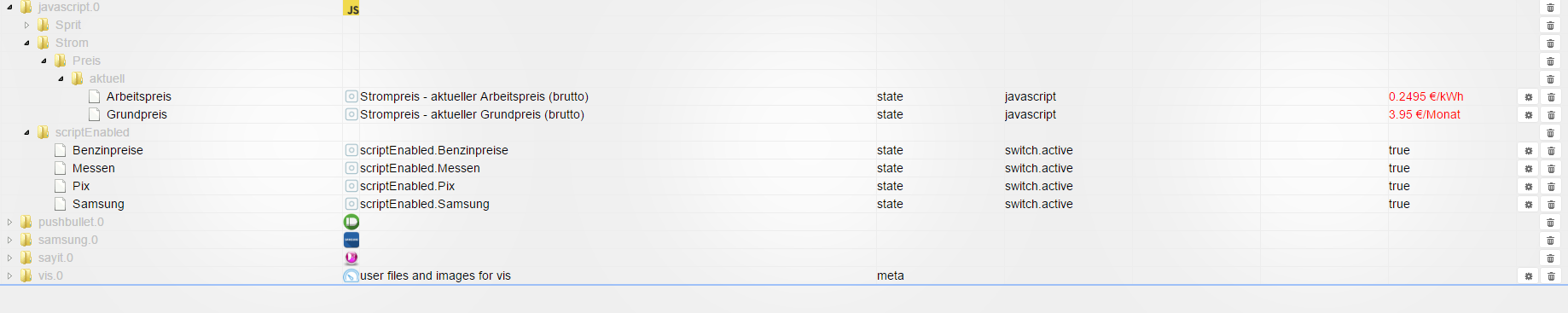Select the sayit.0 adapter icon
Image resolution: width=1568 pixels, height=313 pixels.
click(x=351, y=258)
